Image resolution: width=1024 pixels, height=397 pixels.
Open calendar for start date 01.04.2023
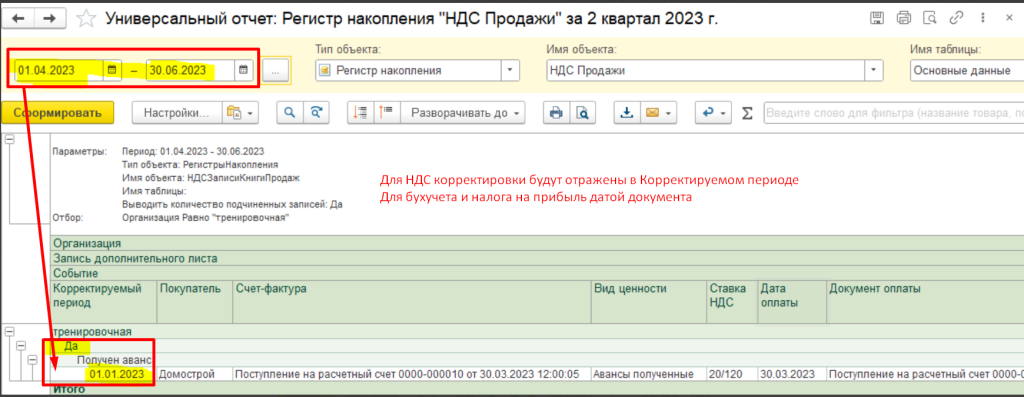112,70
